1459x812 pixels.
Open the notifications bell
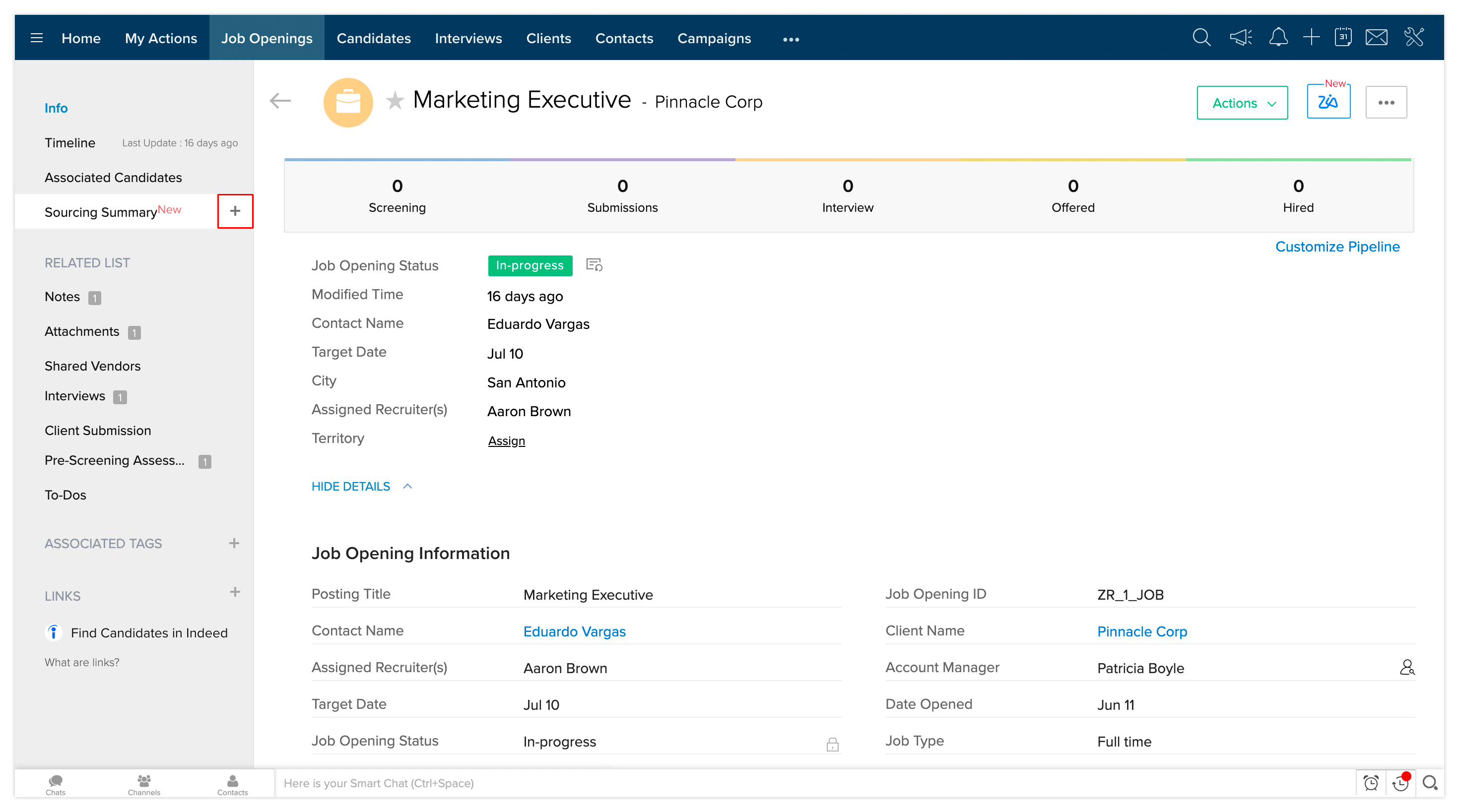[x=1278, y=38]
